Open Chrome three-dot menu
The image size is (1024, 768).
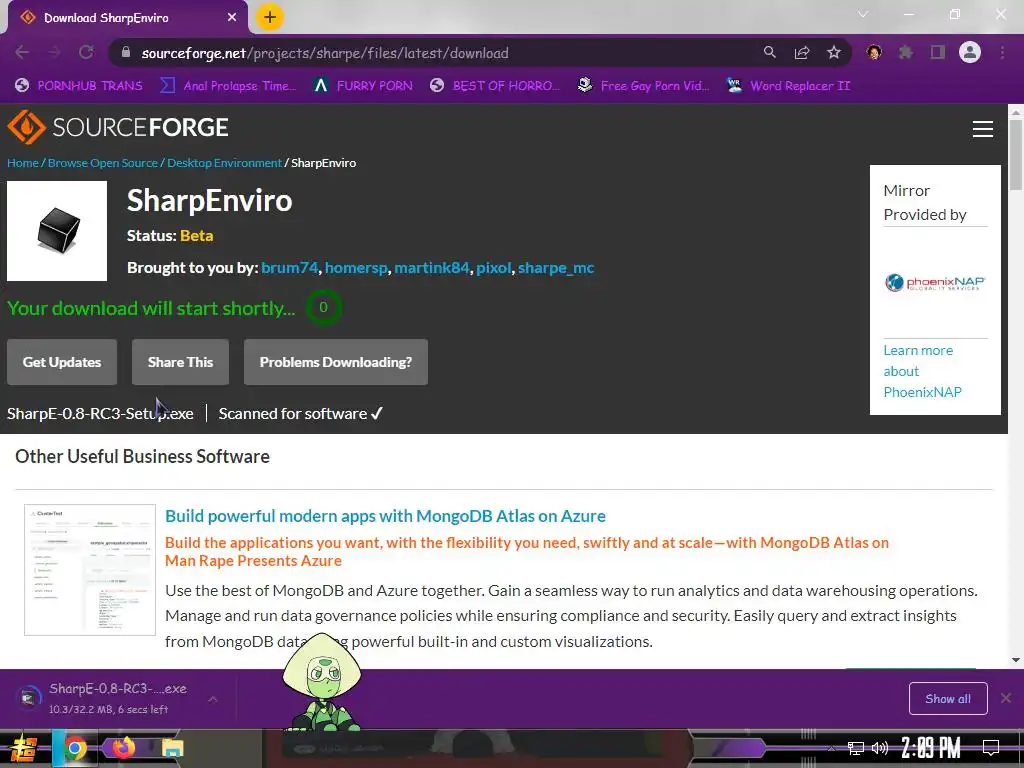pyautogui.click(x=1002, y=52)
